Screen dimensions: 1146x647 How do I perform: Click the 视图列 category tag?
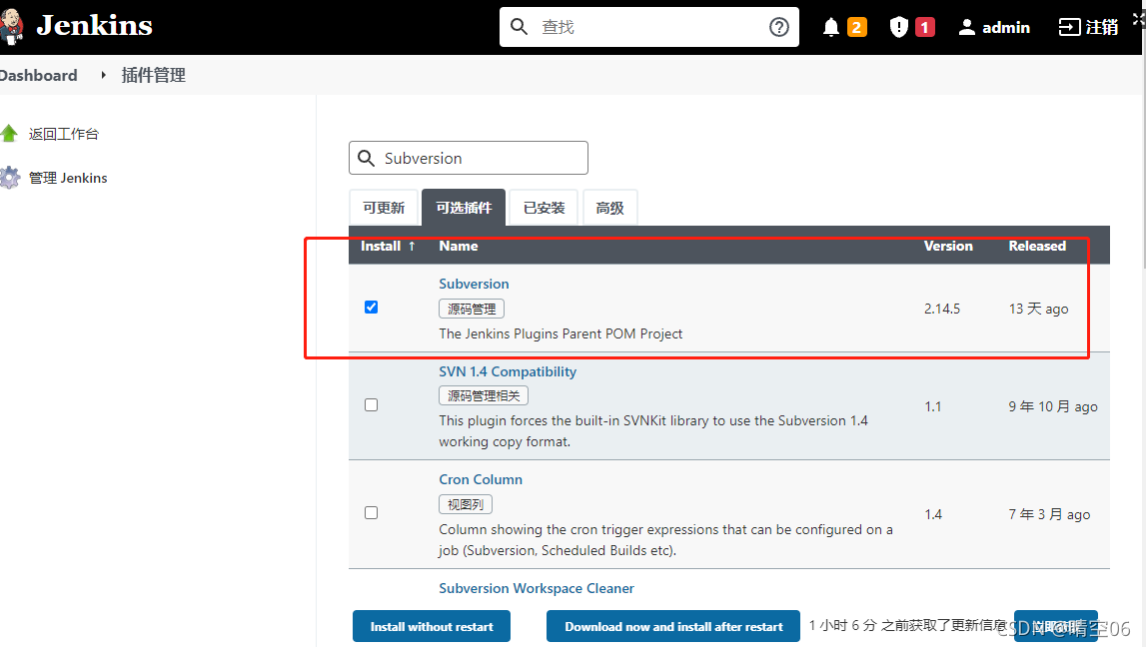tap(466, 504)
